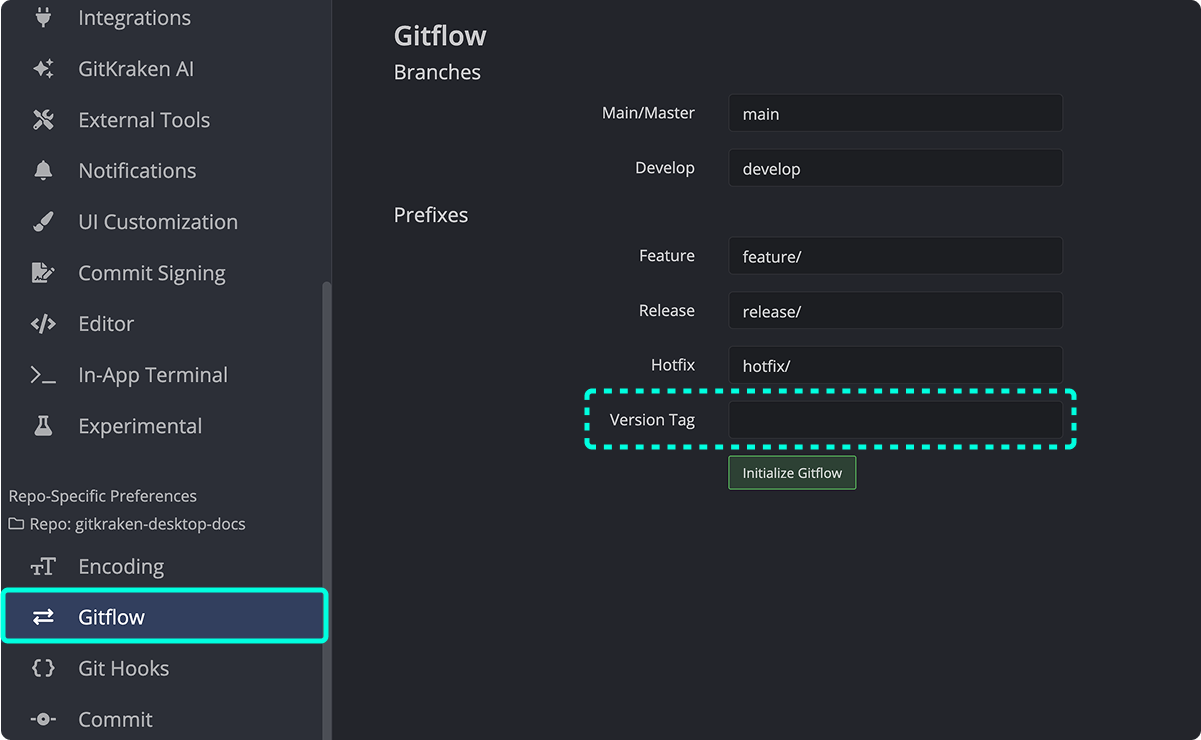The image size is (1201, 740).
Task: Click inside the Version Tag field
Action: [x=895, y=419]
